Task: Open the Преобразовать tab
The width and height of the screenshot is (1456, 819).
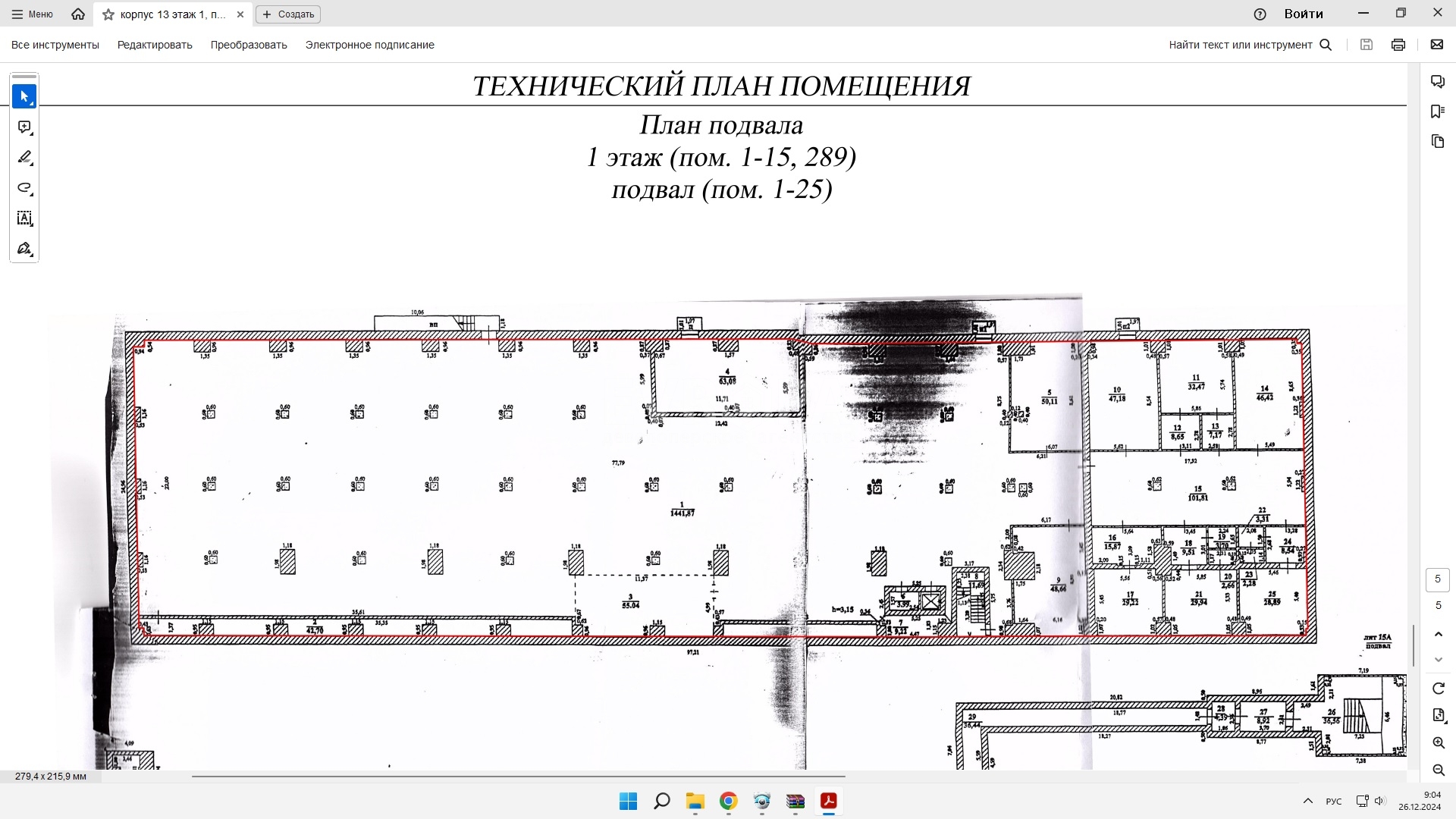Action: 249,45
